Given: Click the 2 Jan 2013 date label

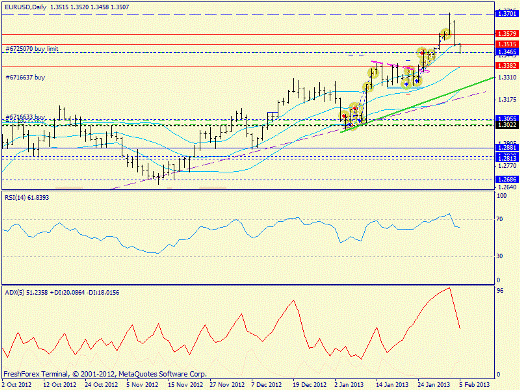Looking at the screenshot, I should tap(349, 384).
